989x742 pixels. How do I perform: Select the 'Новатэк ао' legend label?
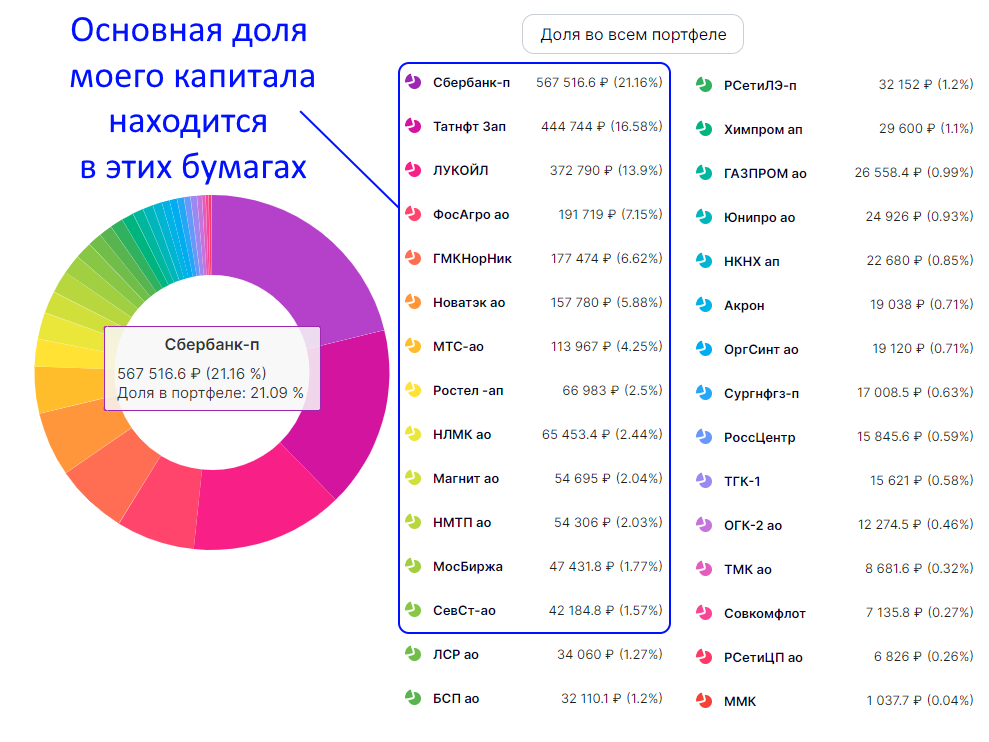click(469, 302)
